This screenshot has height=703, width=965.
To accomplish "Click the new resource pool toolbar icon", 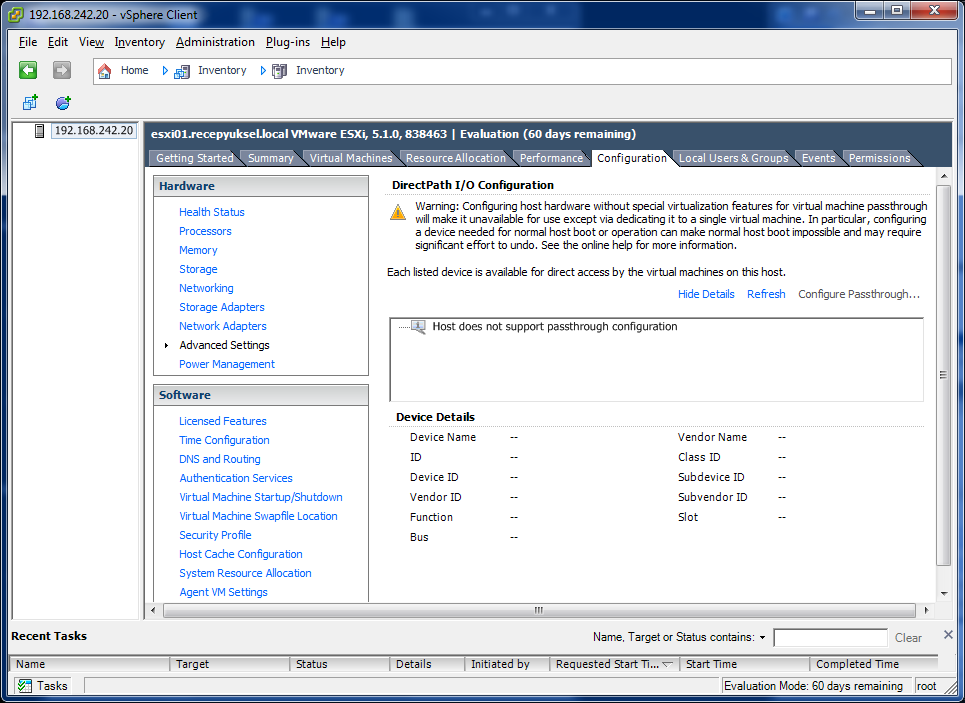I will pyautogui.click(x=63, y=102).
